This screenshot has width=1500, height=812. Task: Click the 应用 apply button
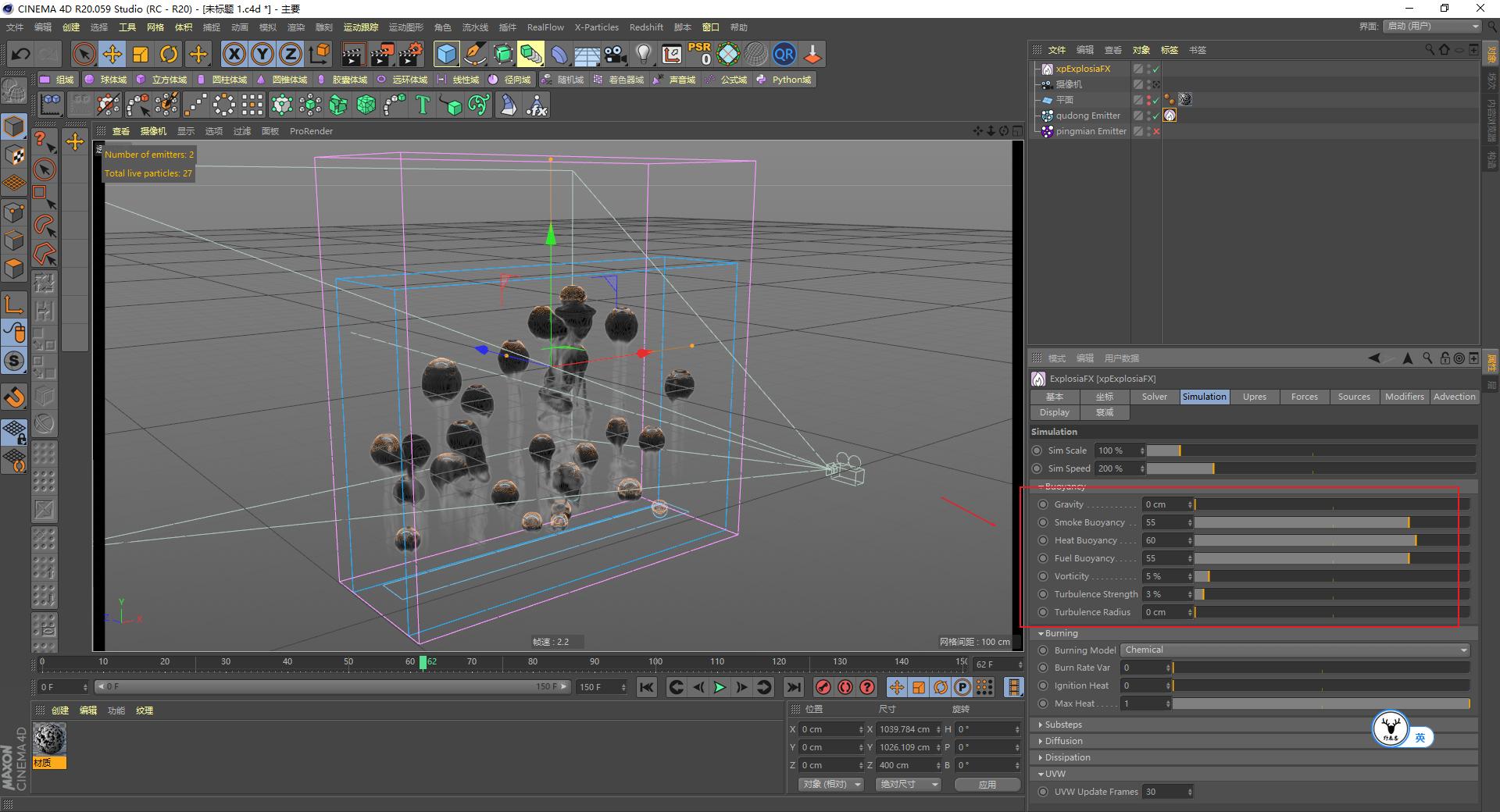[987, 784]
